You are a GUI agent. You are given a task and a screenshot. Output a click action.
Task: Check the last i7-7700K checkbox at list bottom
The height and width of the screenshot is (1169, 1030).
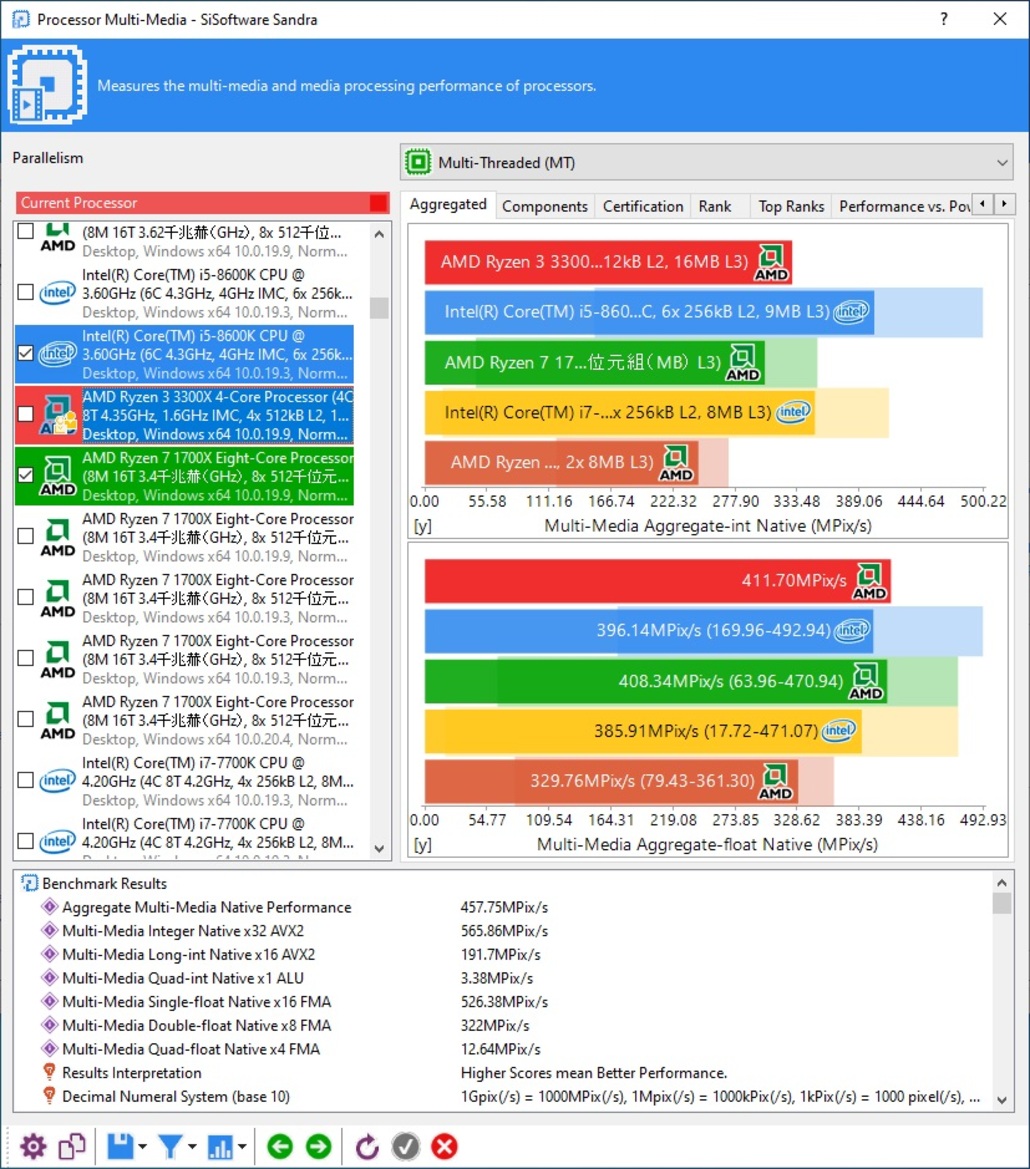coord(25,841)
